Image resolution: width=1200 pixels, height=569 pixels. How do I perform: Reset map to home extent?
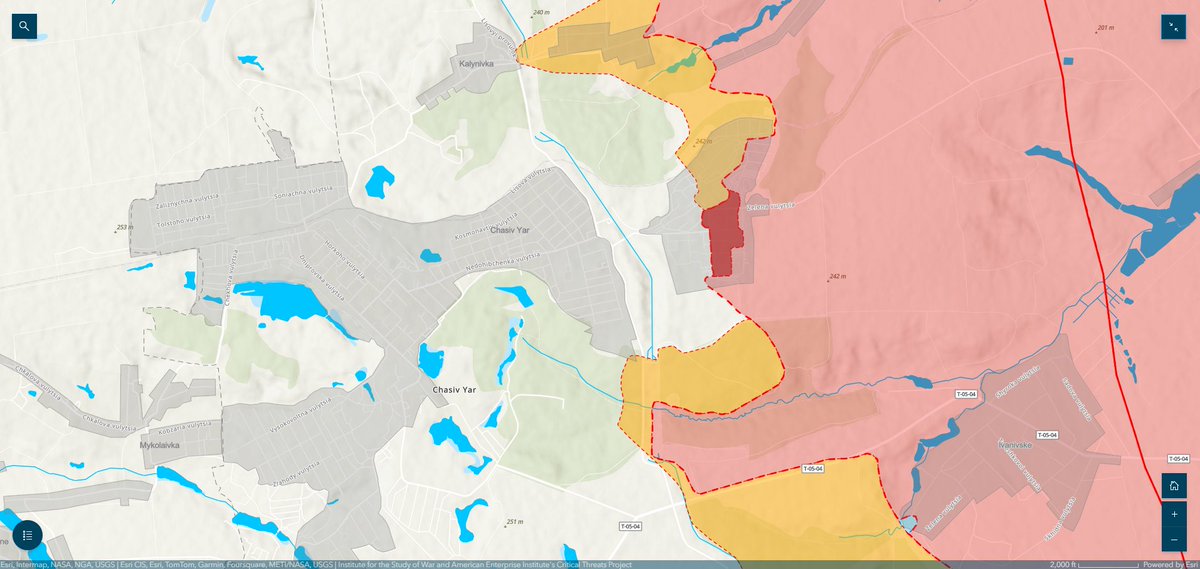1174,486
